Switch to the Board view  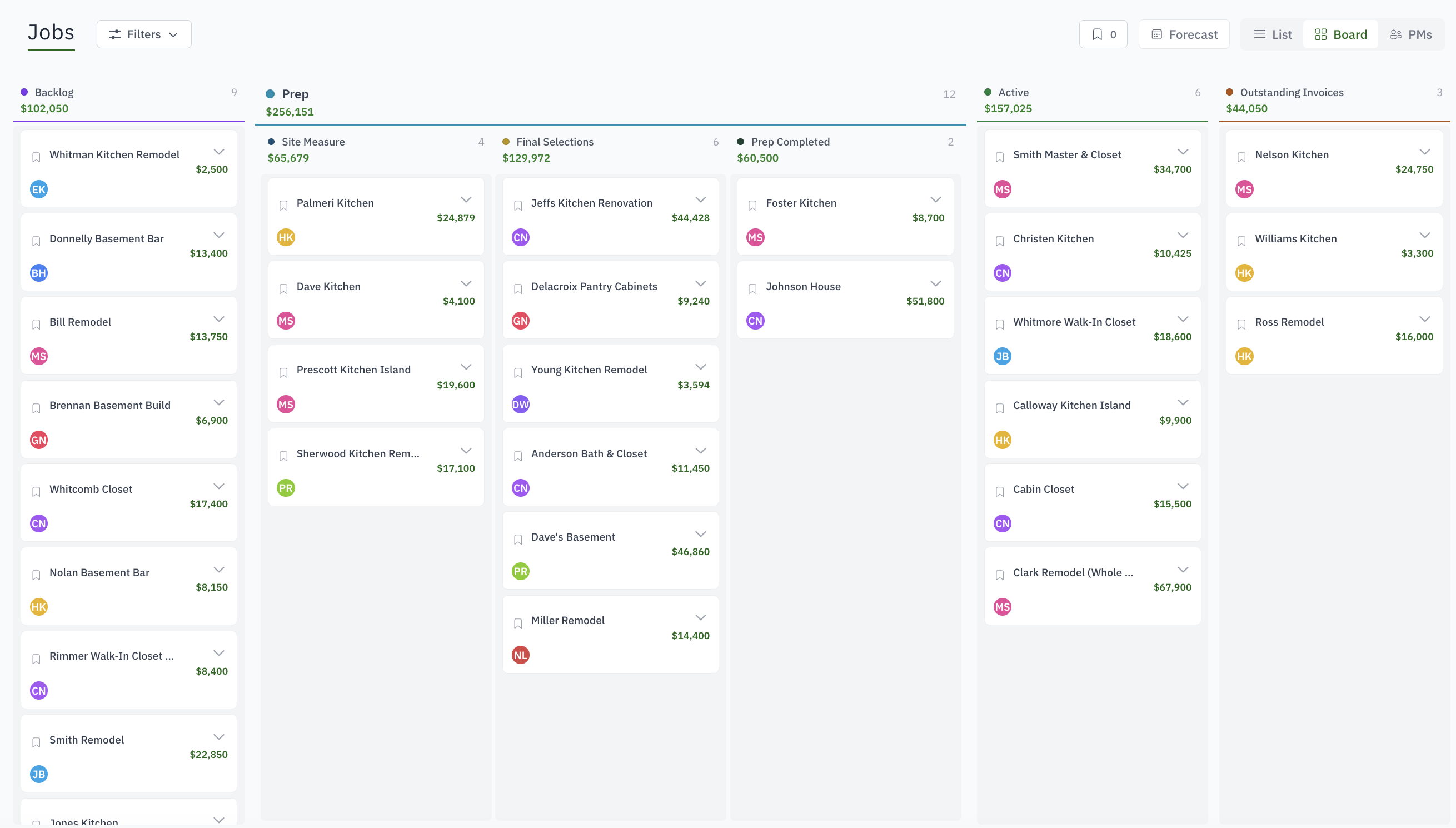(1340, 34)
